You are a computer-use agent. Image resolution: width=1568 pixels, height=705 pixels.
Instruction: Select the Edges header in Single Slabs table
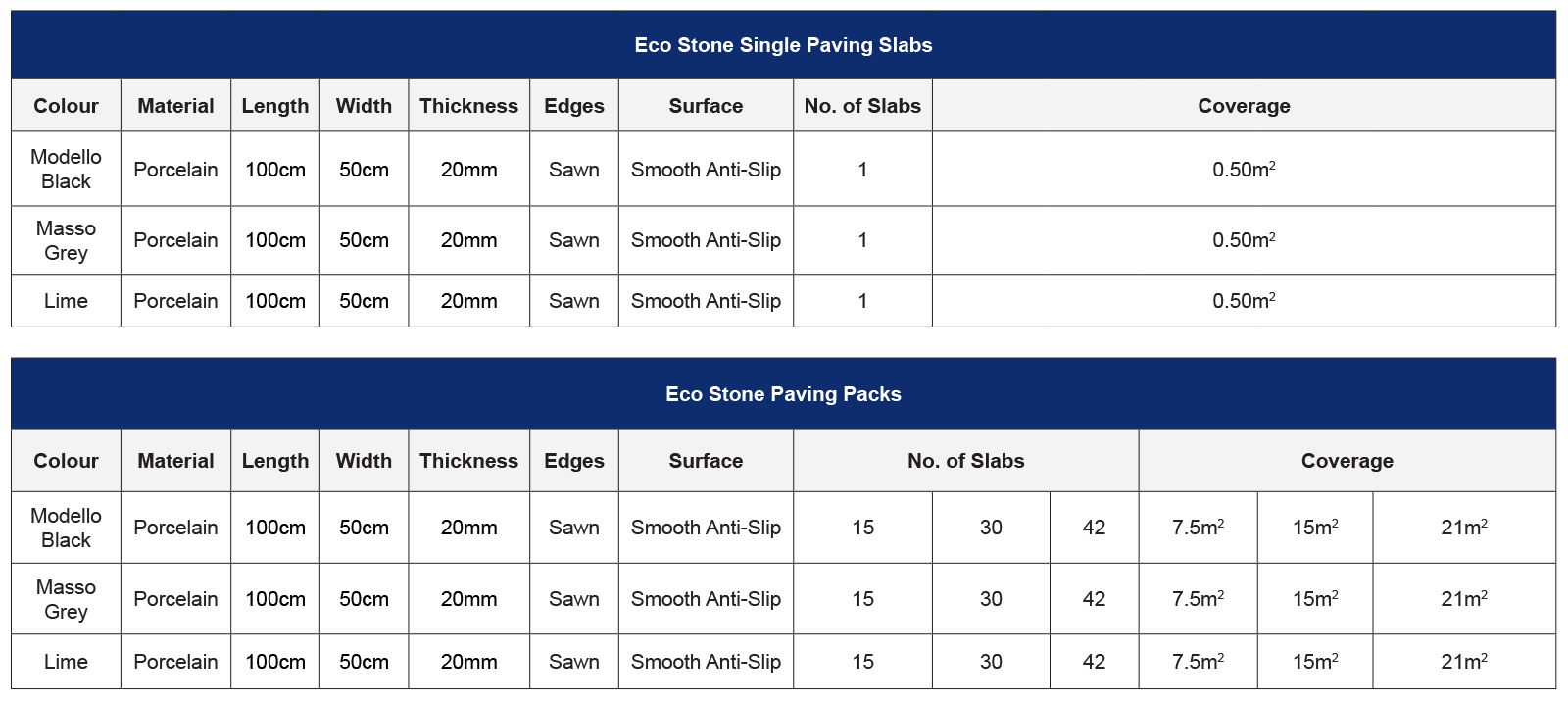pyautogui.click(x=574, y=106)
